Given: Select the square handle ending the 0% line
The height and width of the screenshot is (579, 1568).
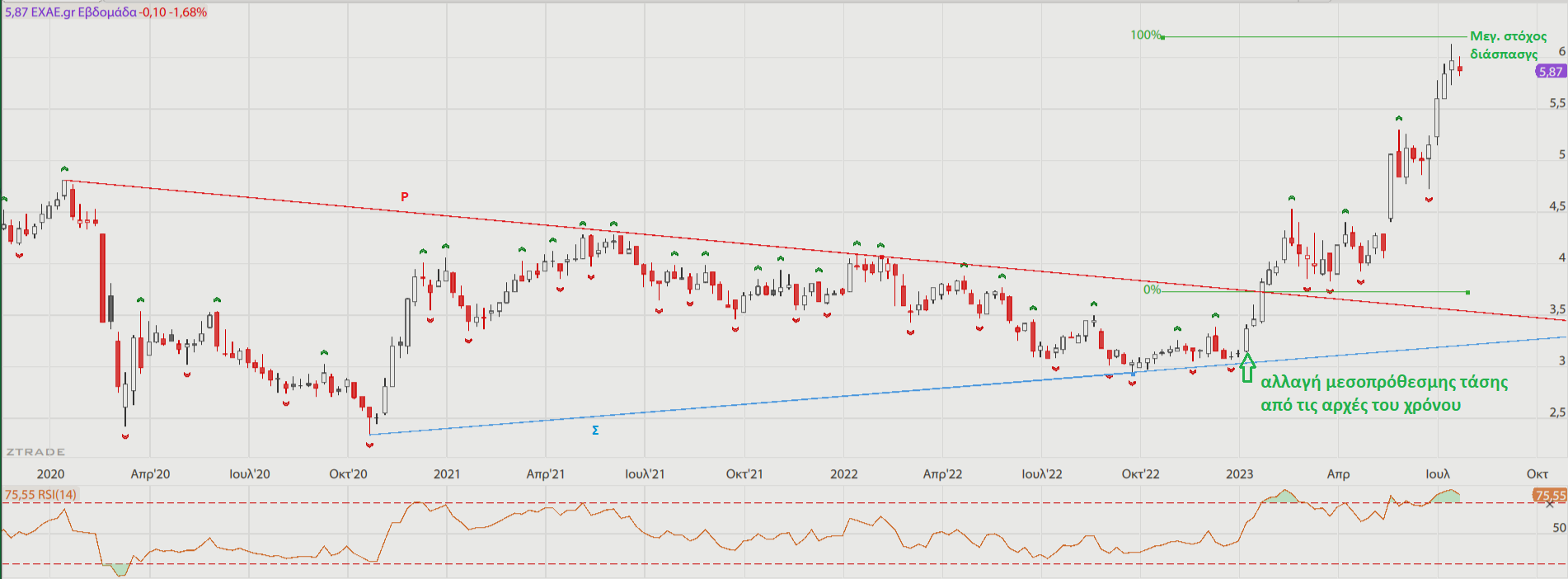Looking at the screenshot, I should 1468,292.
